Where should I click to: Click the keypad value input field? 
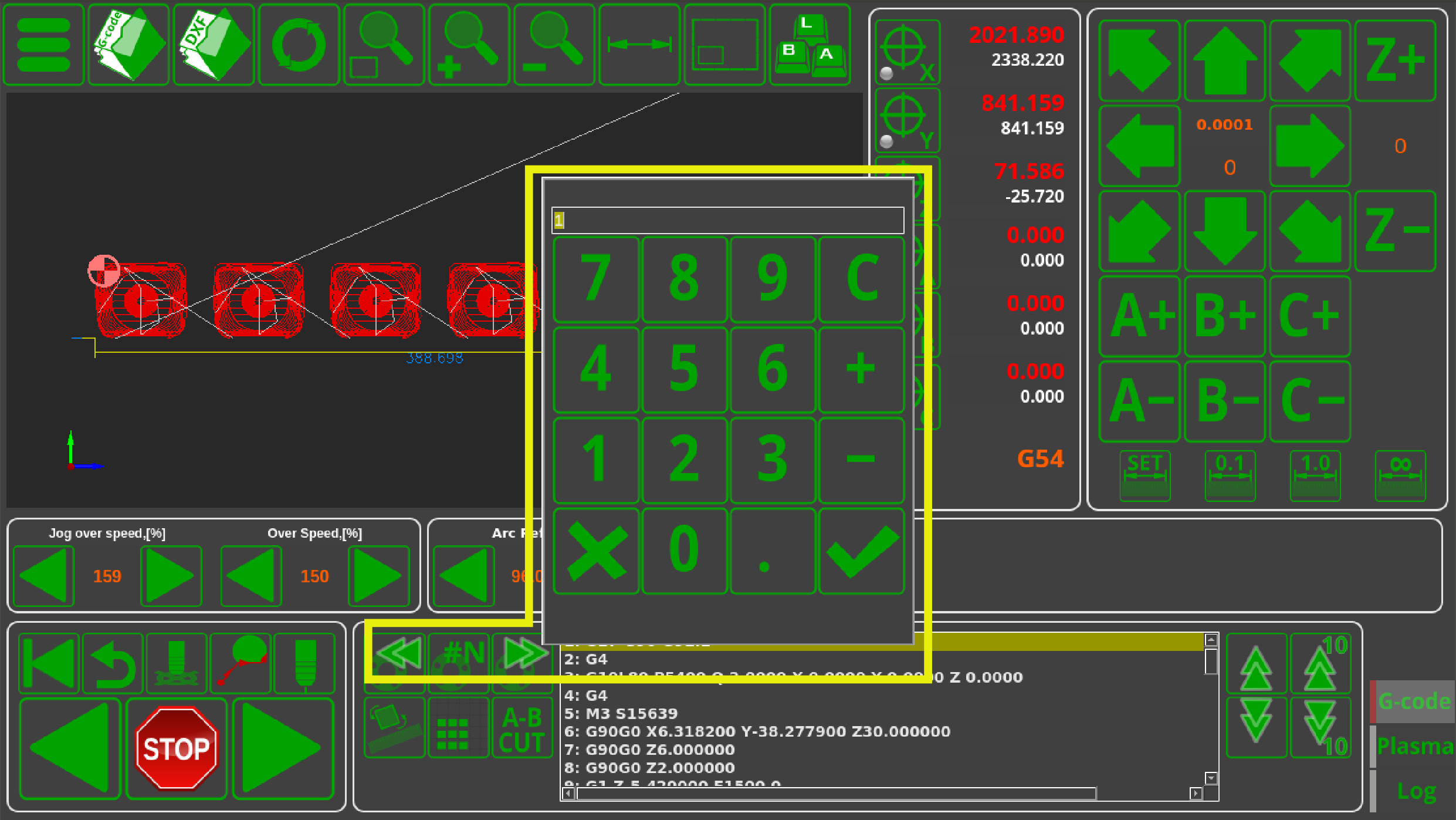coord(727,220)
